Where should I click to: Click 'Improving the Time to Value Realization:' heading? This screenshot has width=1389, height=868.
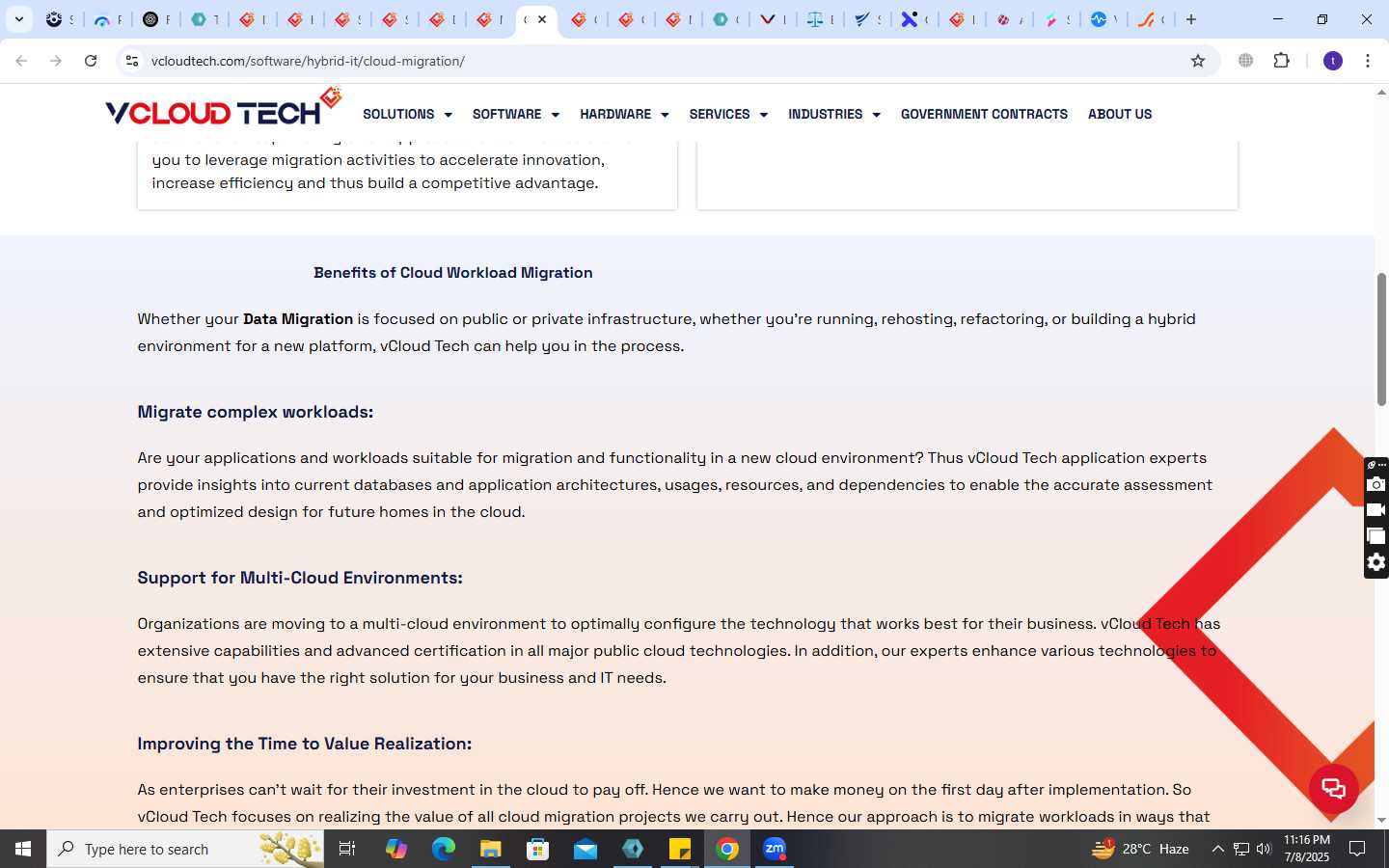pyautogui.click(x=305, y=744)
